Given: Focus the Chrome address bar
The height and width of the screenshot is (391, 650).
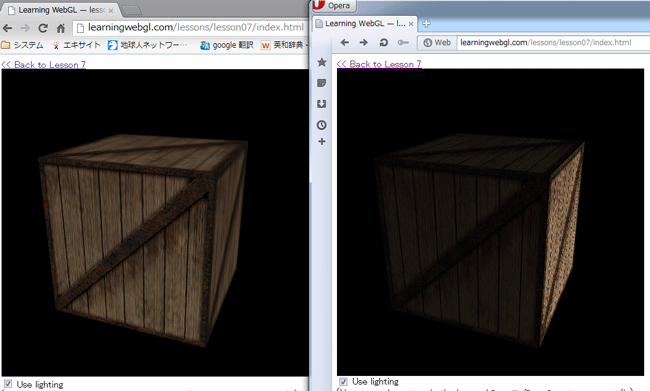Looking at the screenshot, I should pos(191,27).
